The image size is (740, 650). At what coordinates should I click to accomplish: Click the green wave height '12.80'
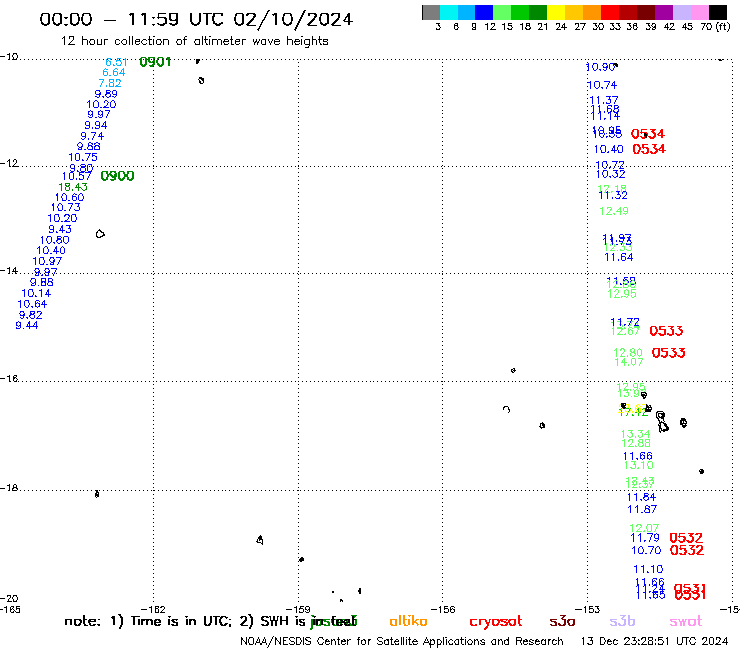[x=628, y=353]
